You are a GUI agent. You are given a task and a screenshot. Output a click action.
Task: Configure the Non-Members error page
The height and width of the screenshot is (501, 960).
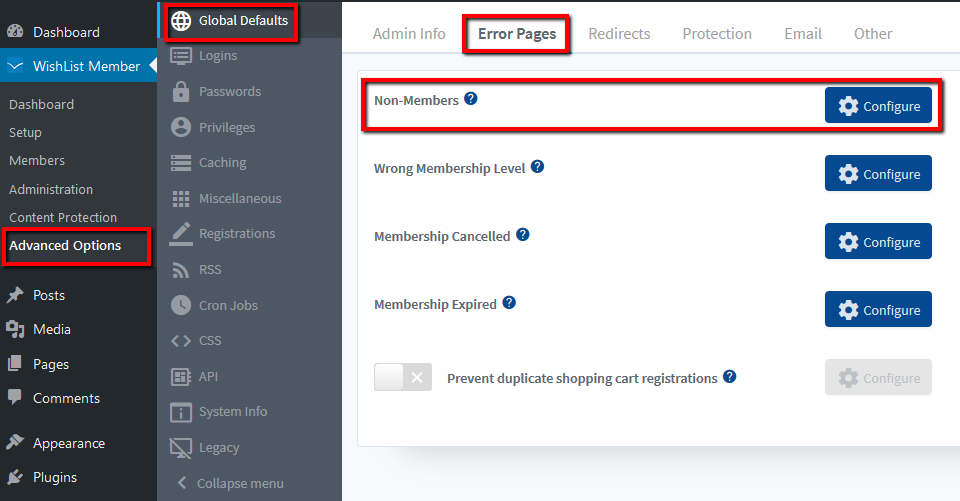point(878,105)
